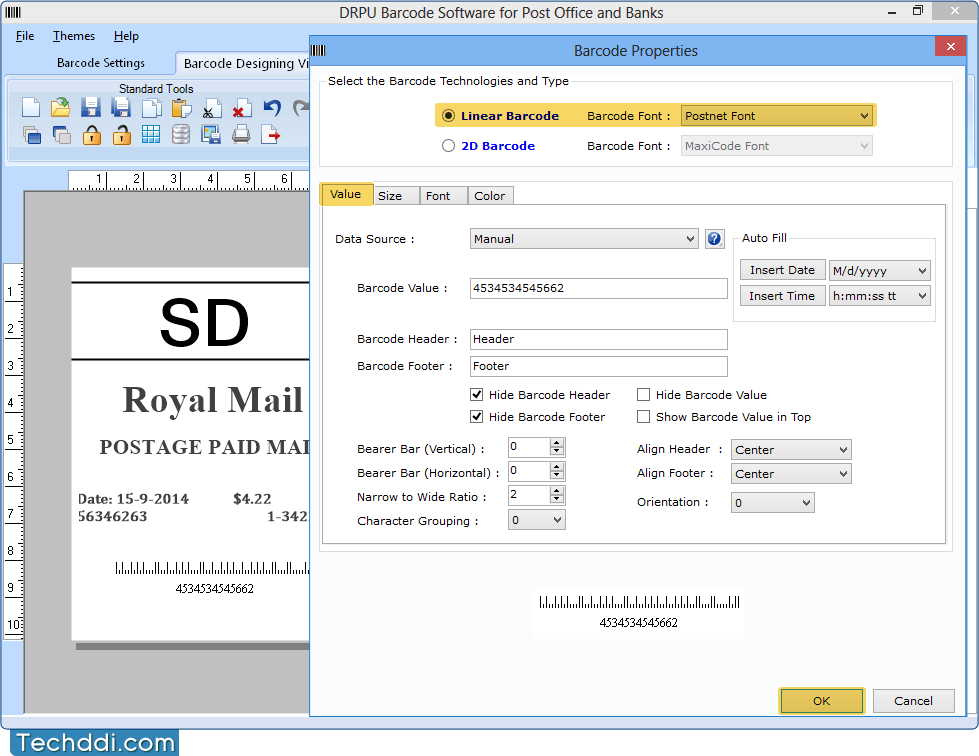Click the Cancel button
Screen dimensions: 979x756
[913, 700]
